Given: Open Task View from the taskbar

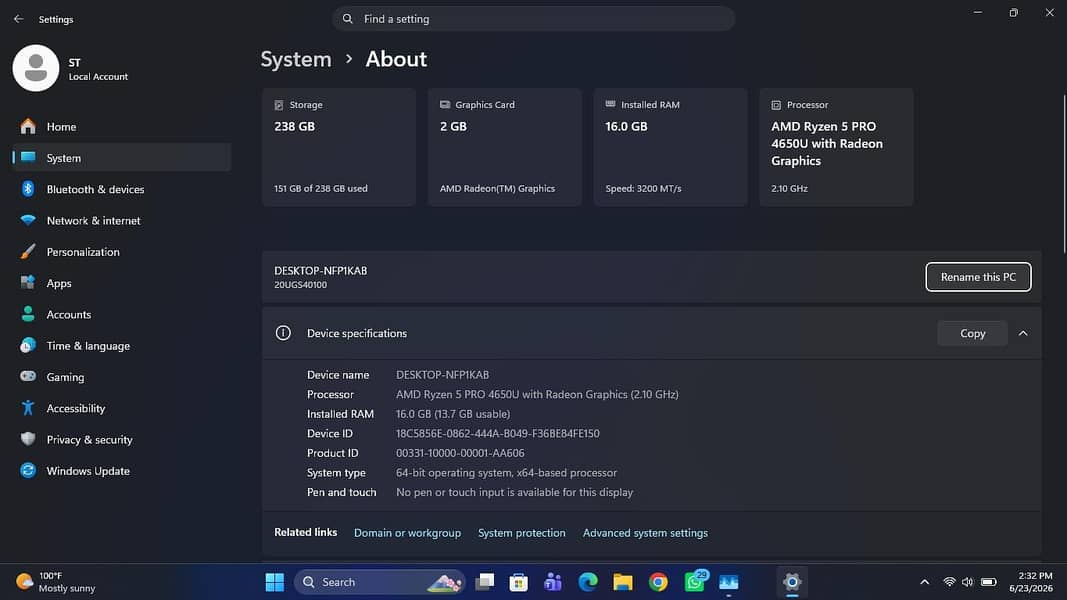Looking at the screenshot, I should pyautogui.click(x=485, y=582).
